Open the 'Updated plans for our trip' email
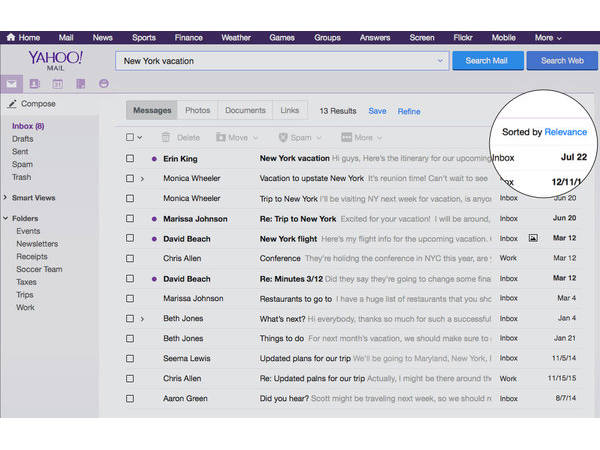Image resolution: width=600 pixels, height=450 pixels. pyautogui.click(x=352, y=359)
